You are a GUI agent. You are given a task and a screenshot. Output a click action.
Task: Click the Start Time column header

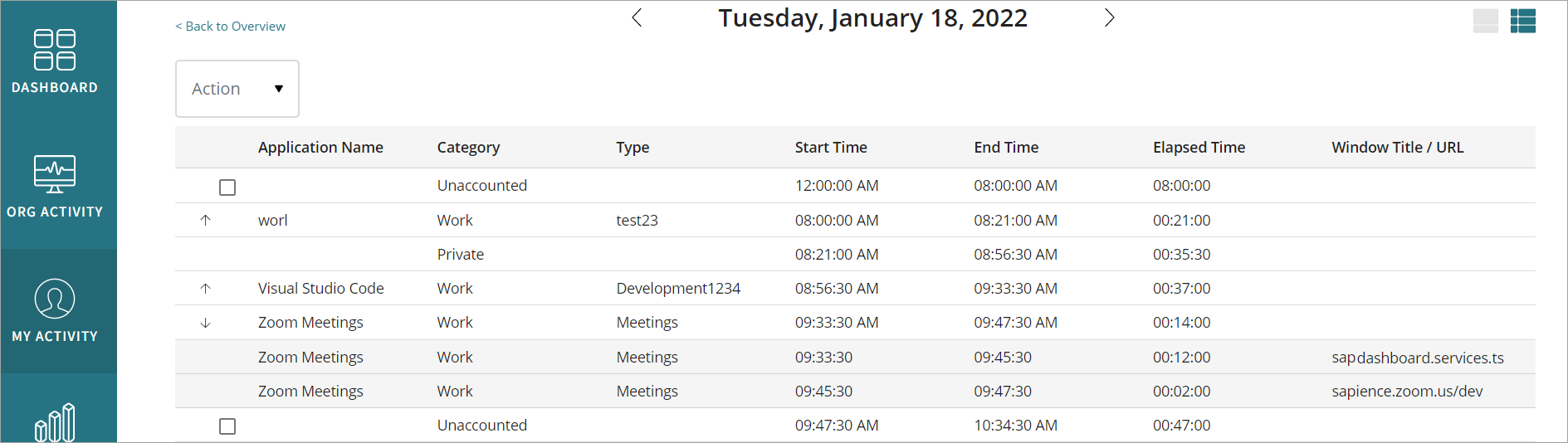coord(831,148)
